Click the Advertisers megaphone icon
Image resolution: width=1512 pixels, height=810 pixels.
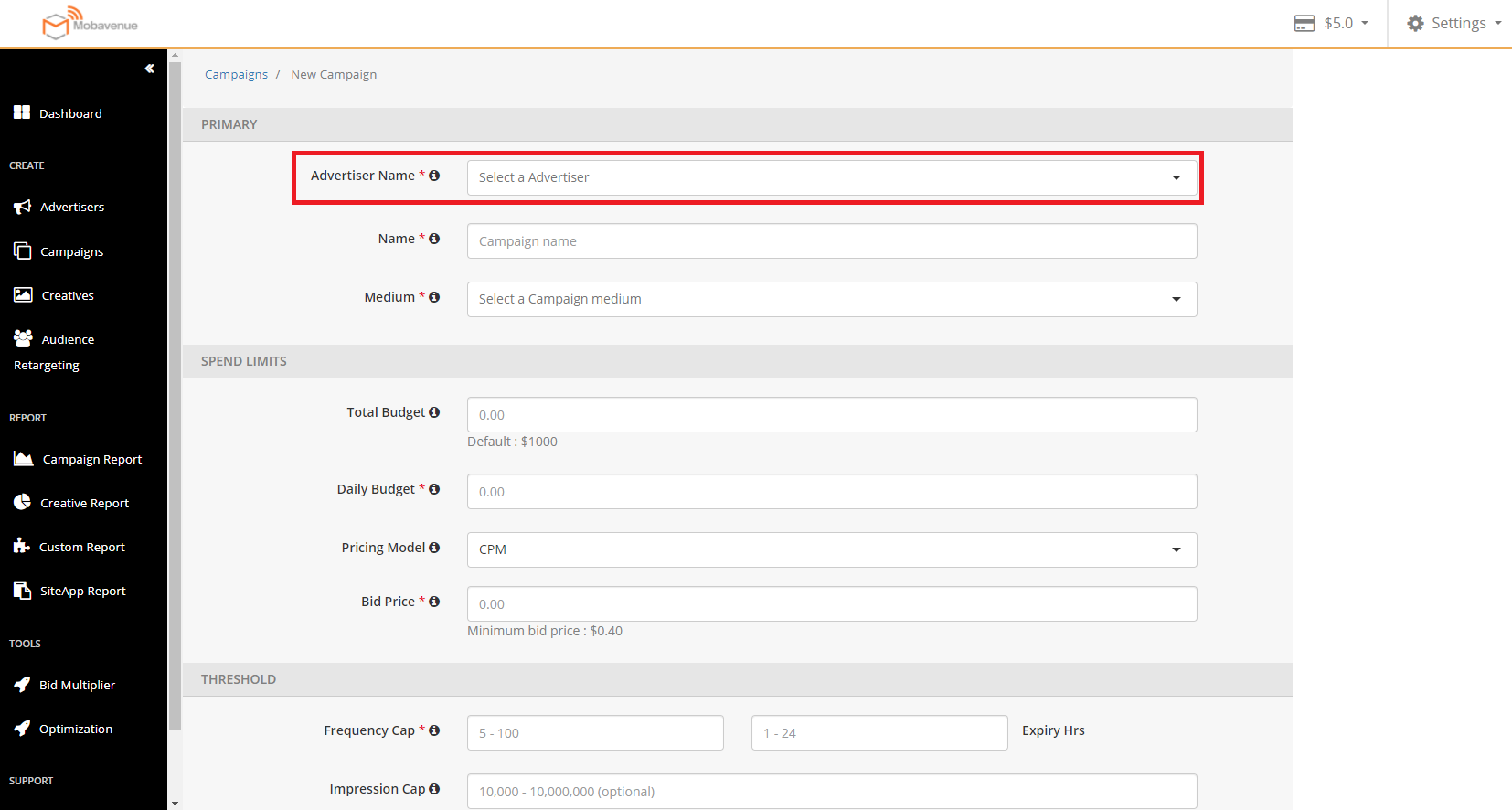pyautogui.click(x=22, y=207)
